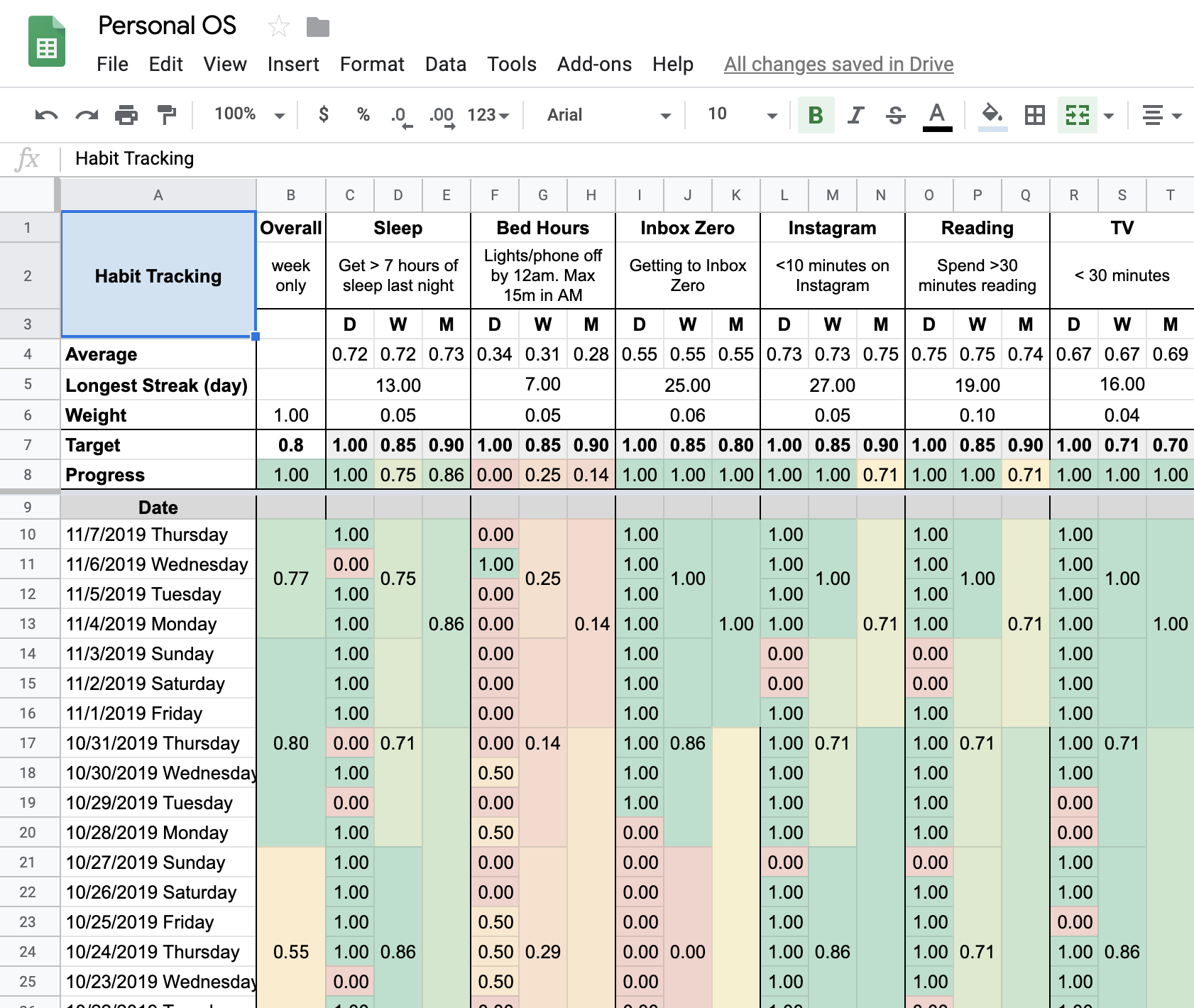Click the 0.55 overall week cell
Screen dimensions: 1194x1008
(x=291, y=926)
